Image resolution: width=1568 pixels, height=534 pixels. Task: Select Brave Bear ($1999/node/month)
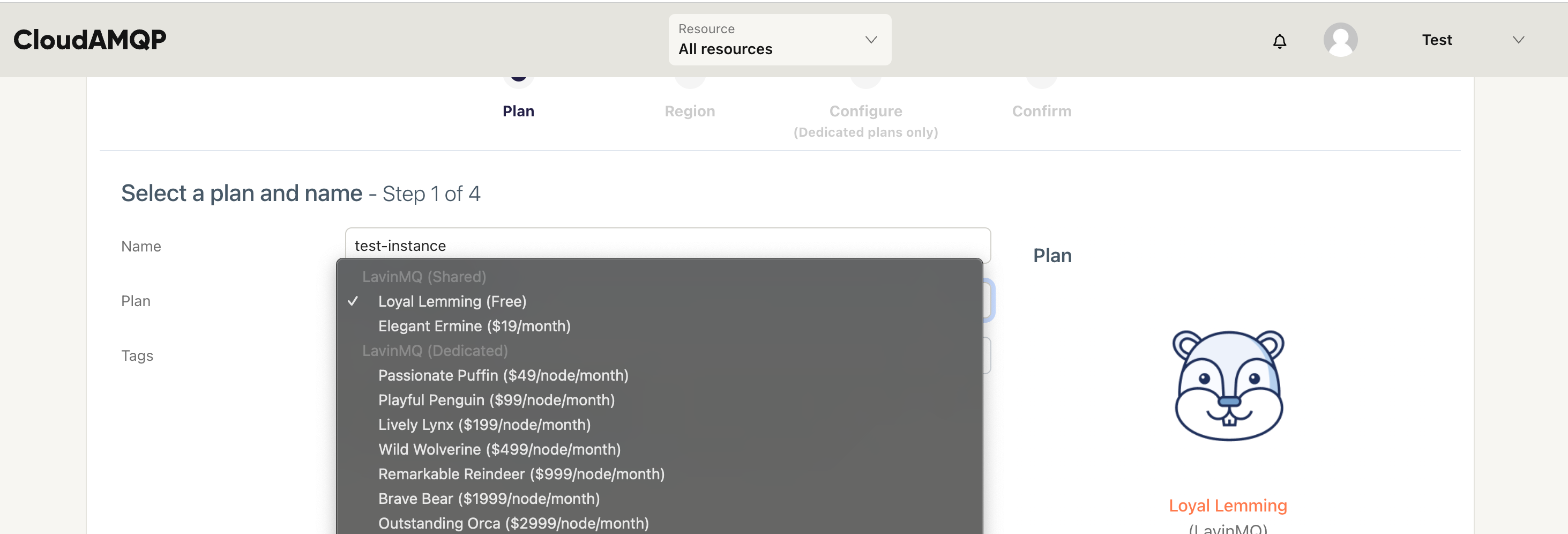coord(659,498)
